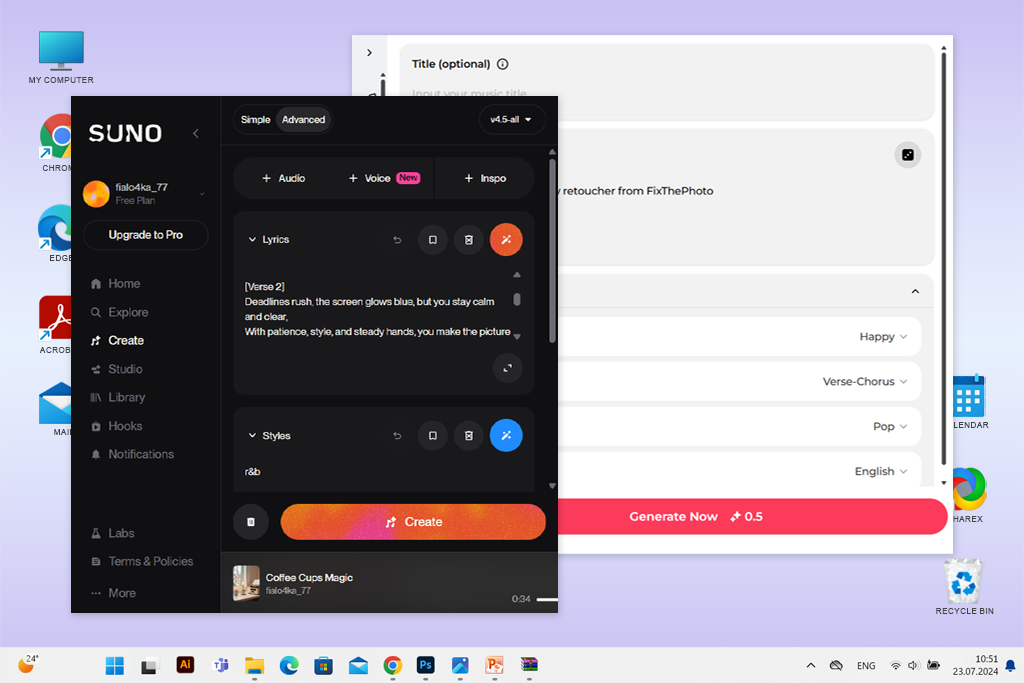Switch to Simple mode
The height and width of the screenshot is (683, 1024).
coord(255,119)
